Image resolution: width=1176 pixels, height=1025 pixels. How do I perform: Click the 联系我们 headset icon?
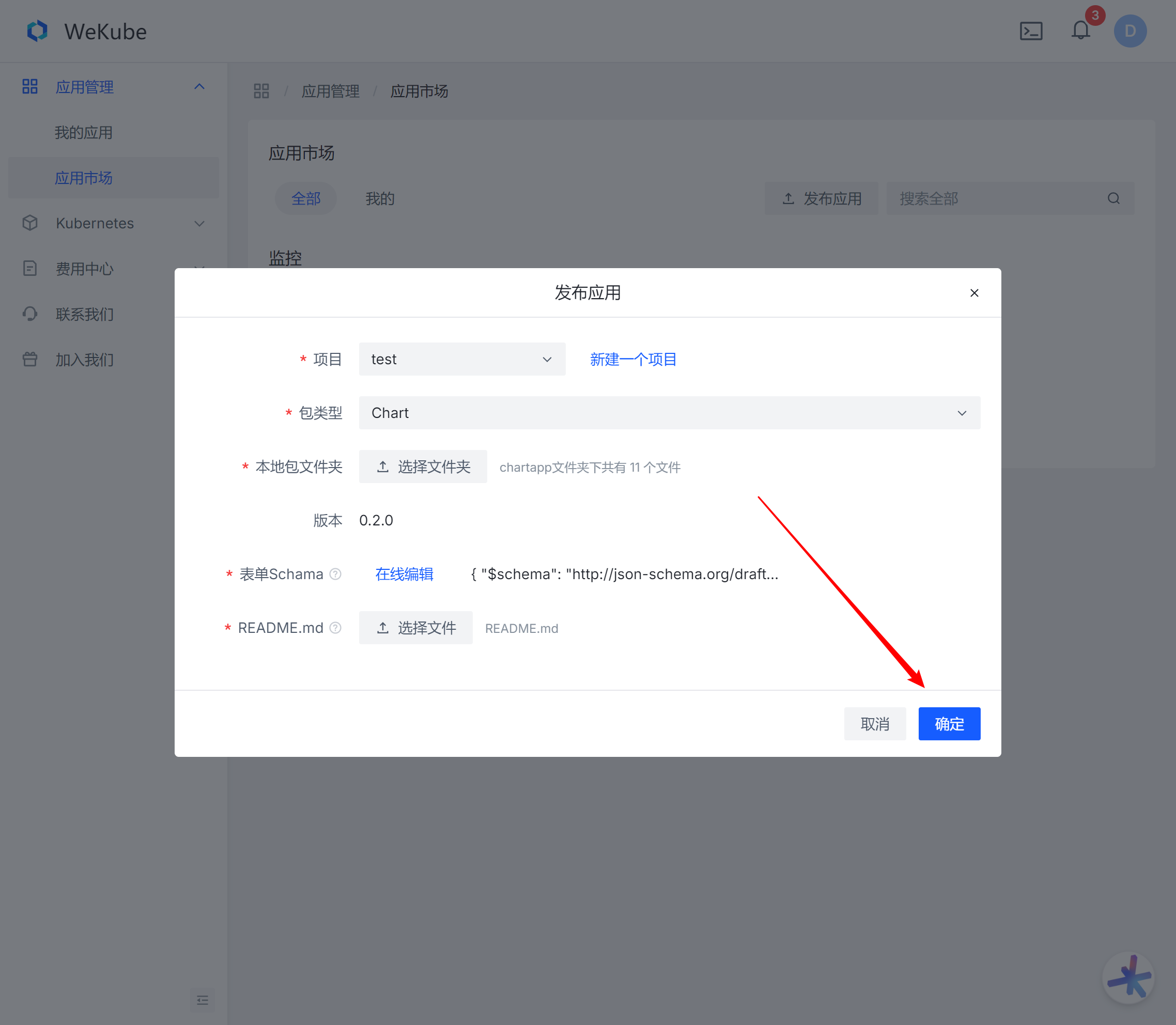click(x=30, y=314)
